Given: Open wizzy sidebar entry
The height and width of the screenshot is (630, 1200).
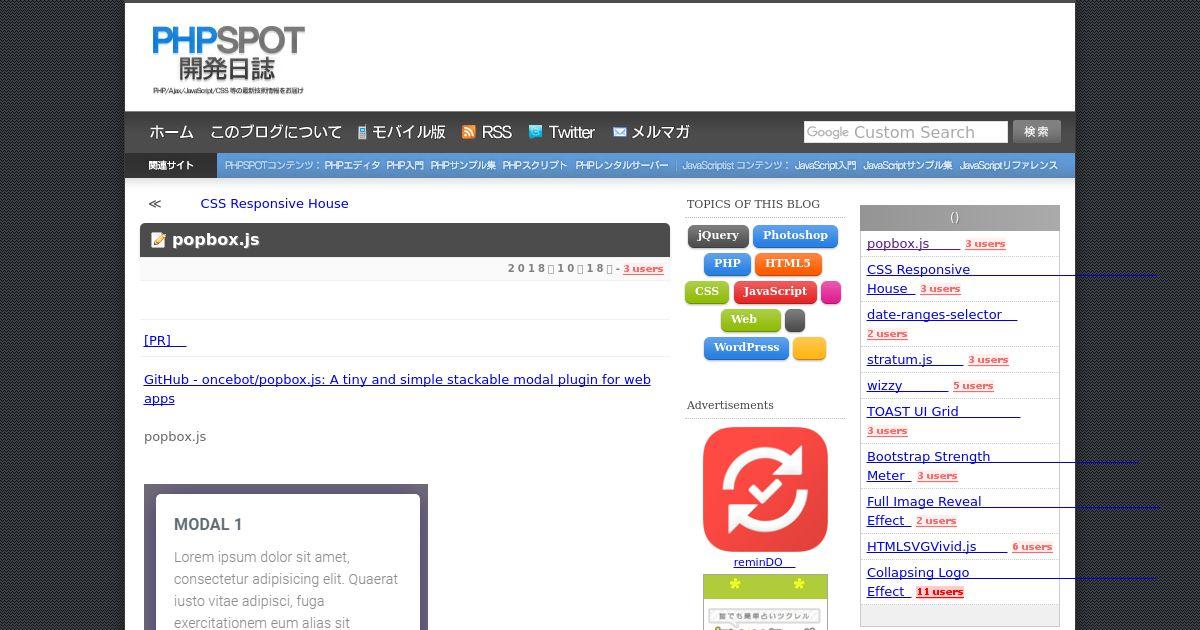Looking at the screenshot, I should tap(907, 386).
